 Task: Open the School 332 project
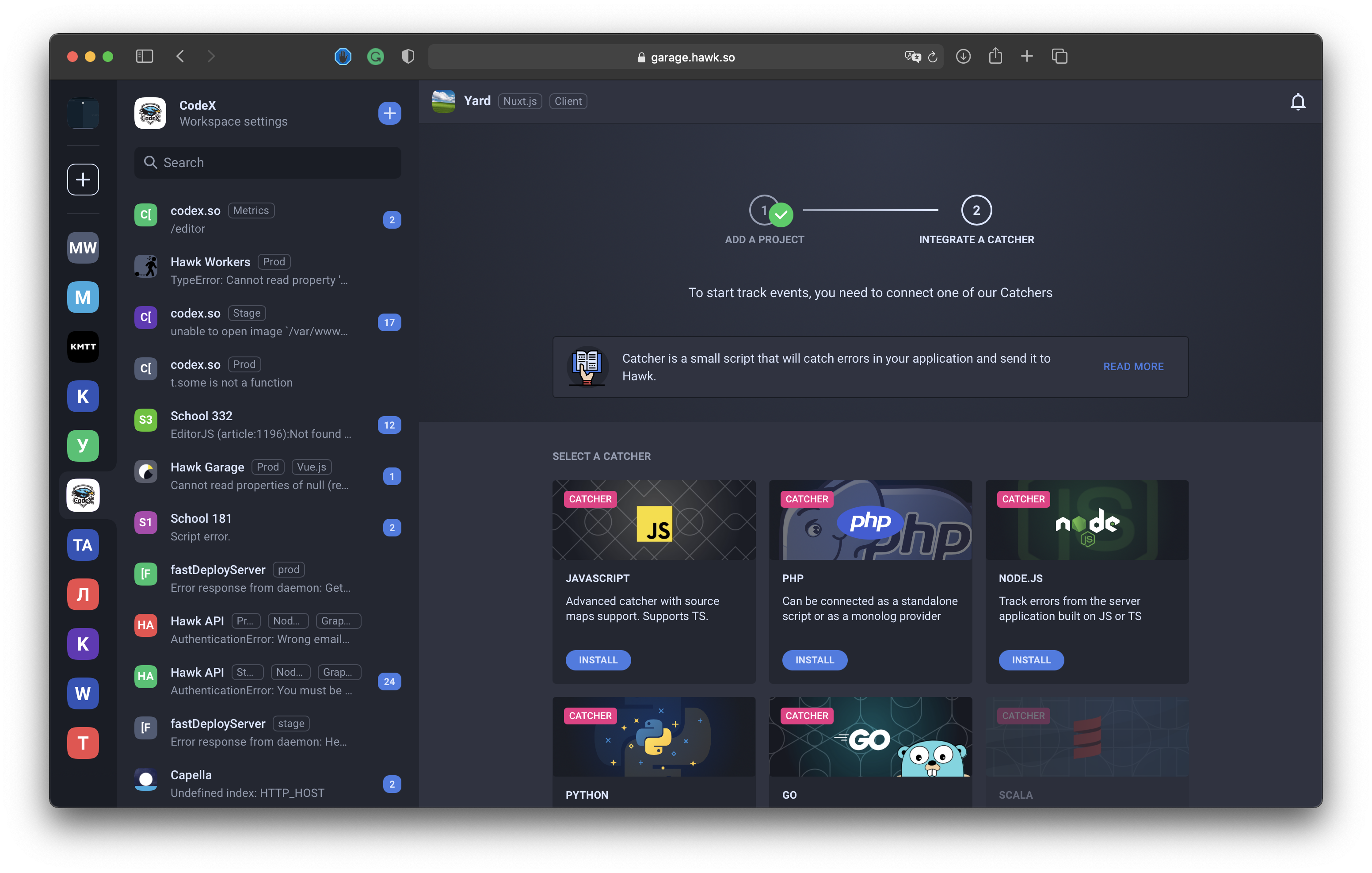[x=267, y=424]
